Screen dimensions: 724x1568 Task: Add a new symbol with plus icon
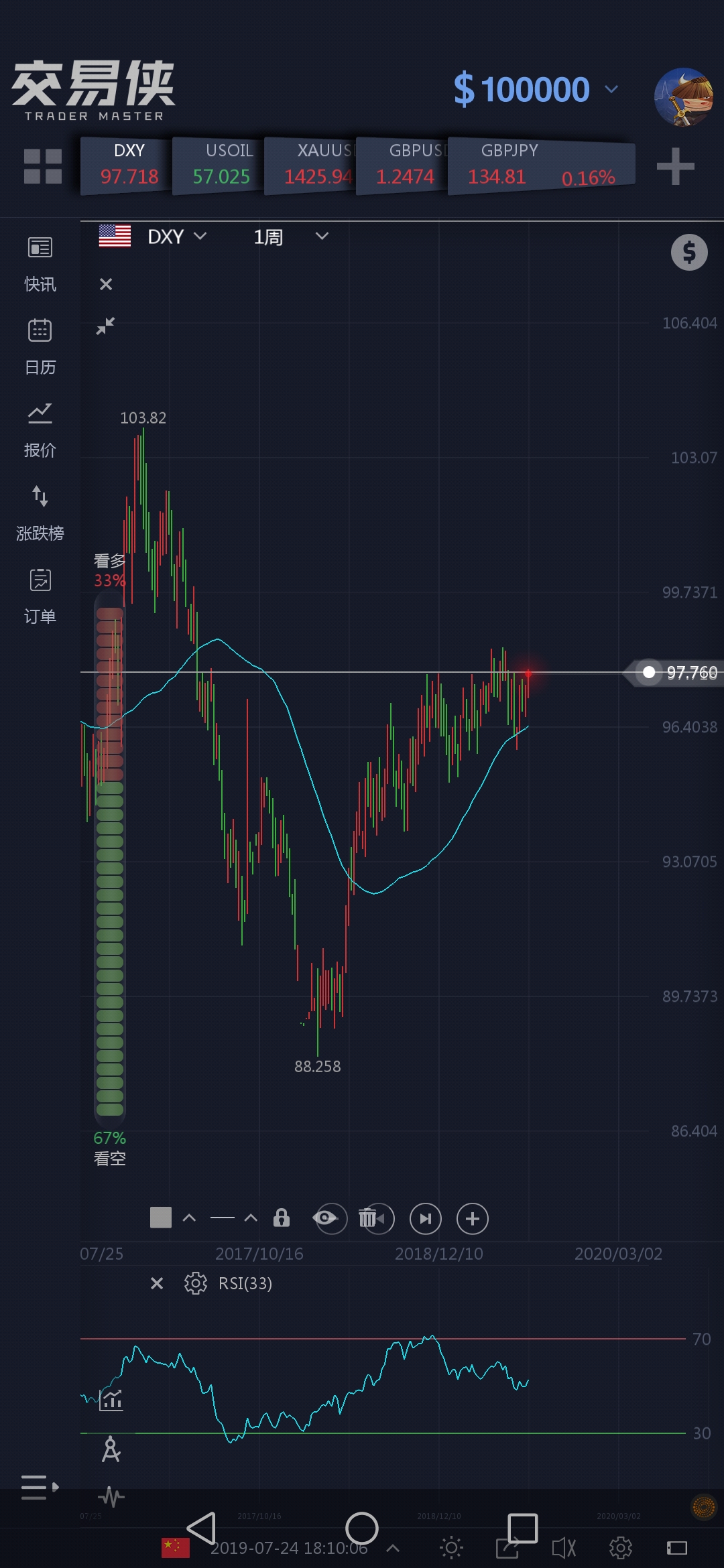coord(676,166)
